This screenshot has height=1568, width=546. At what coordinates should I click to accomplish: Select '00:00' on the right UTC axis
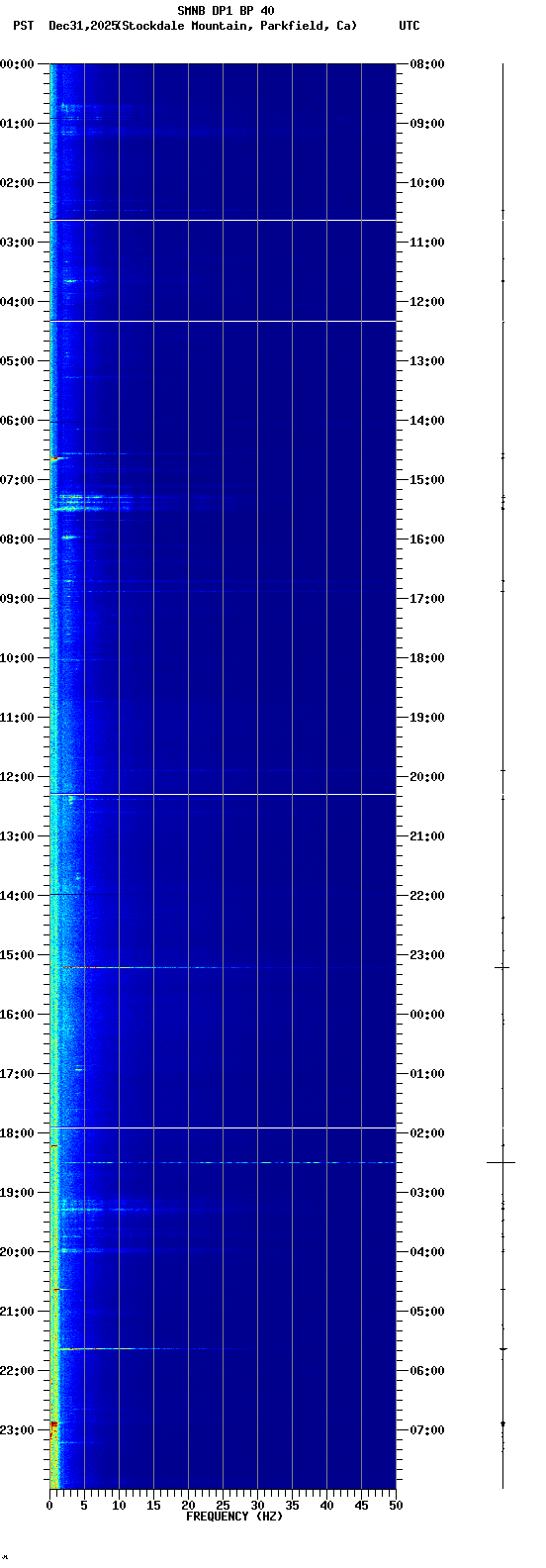[x=427, y=1015]
